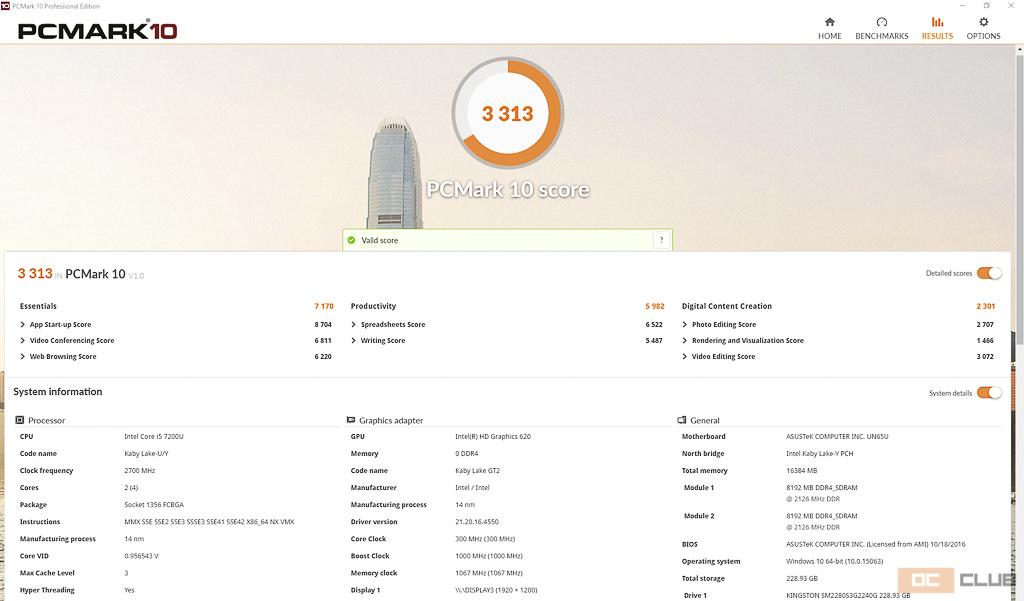This screenshot has height=601, width=1024.
Task: Click the Motherboard 'ASUSTeK COMPUTER INC. UN65U' value
Action: pyautogui.click(x=837, y=436)
